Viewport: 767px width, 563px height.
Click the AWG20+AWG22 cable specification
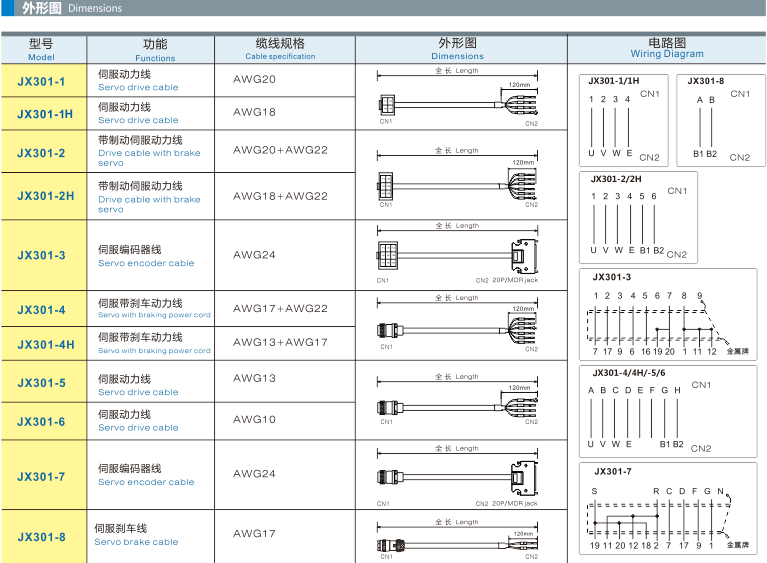coord(280,150)
